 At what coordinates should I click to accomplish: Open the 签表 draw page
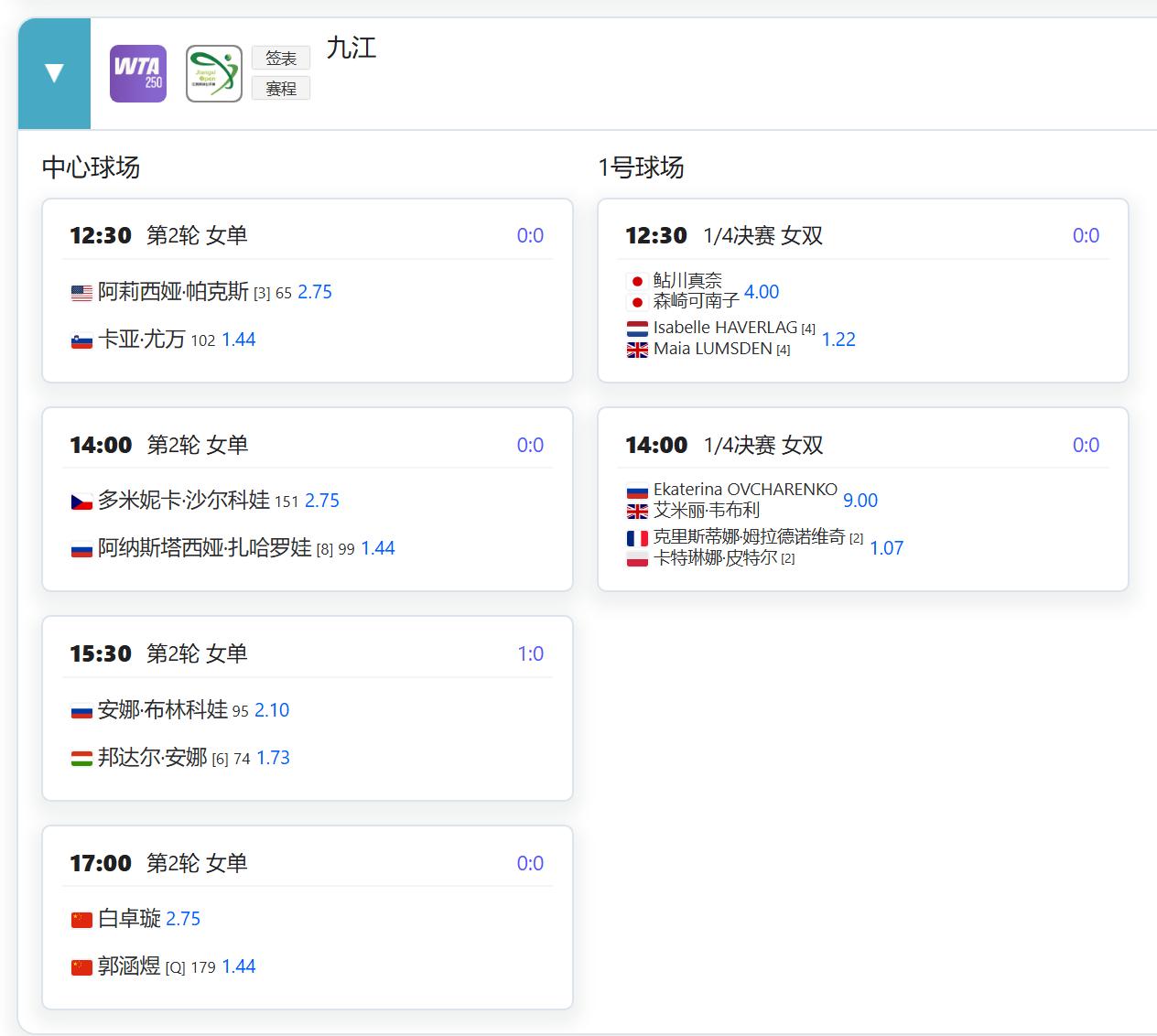(280, 58)
